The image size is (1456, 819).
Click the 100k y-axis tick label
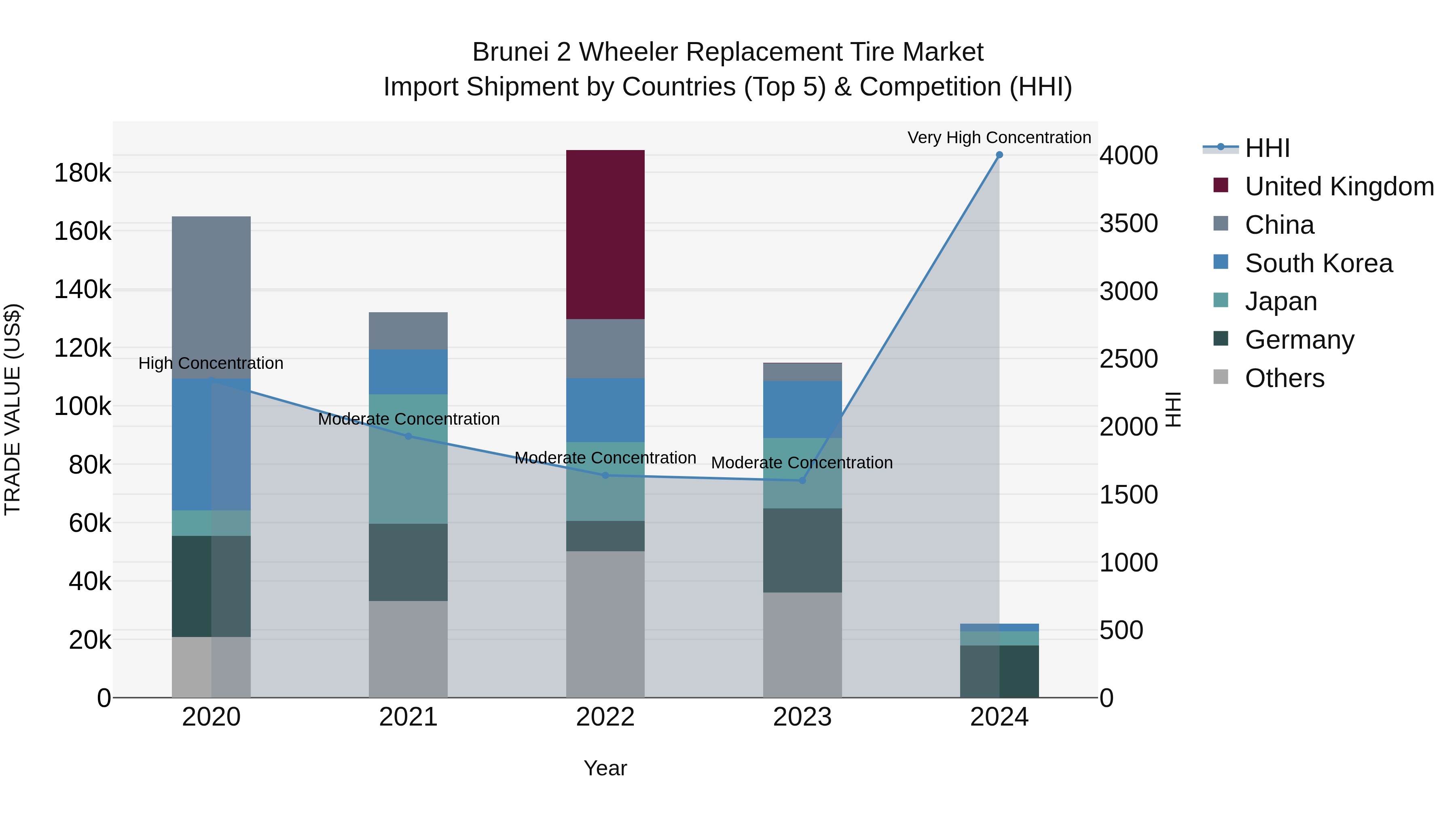(83, 406)
